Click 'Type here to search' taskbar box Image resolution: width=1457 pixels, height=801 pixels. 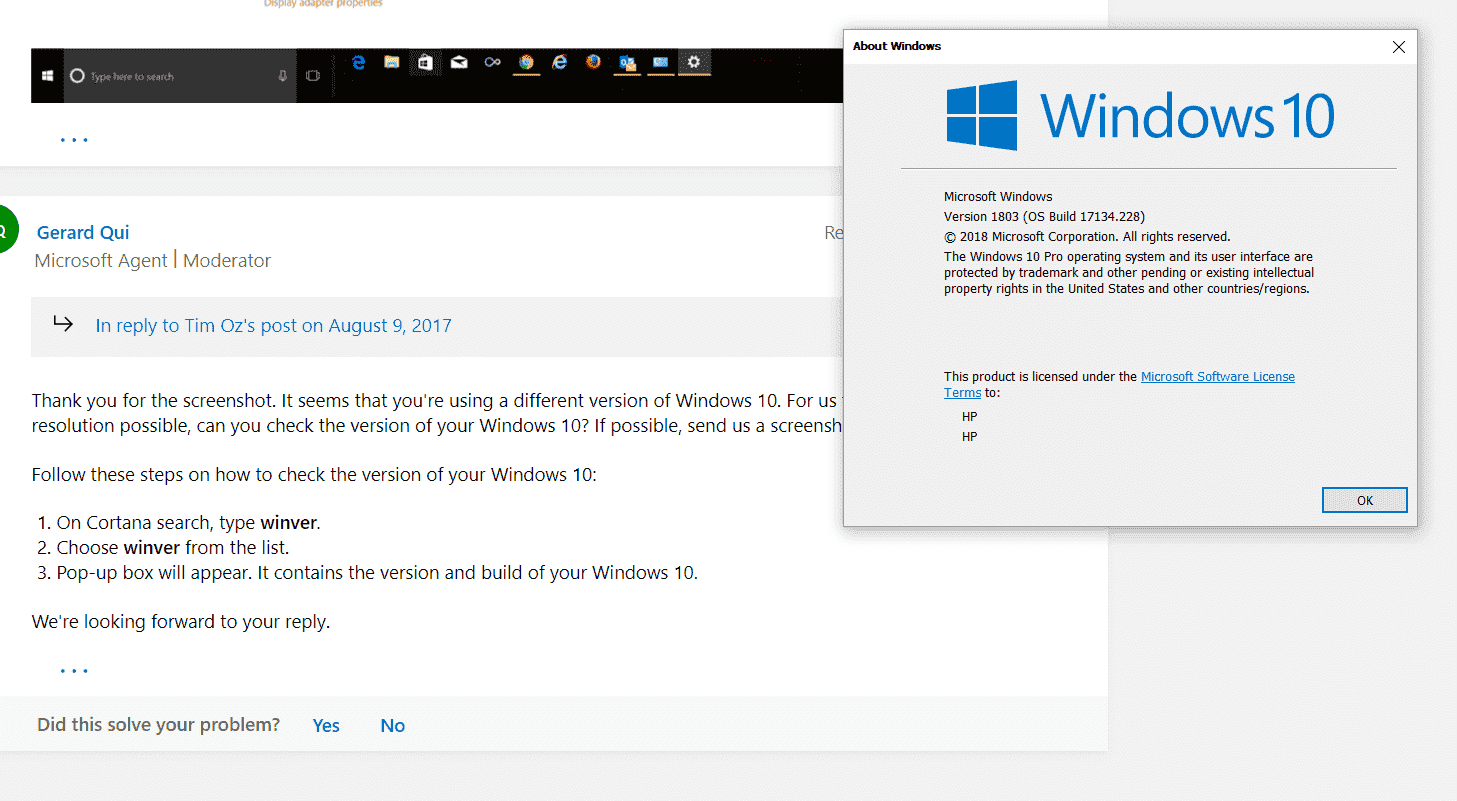[178, 76]
